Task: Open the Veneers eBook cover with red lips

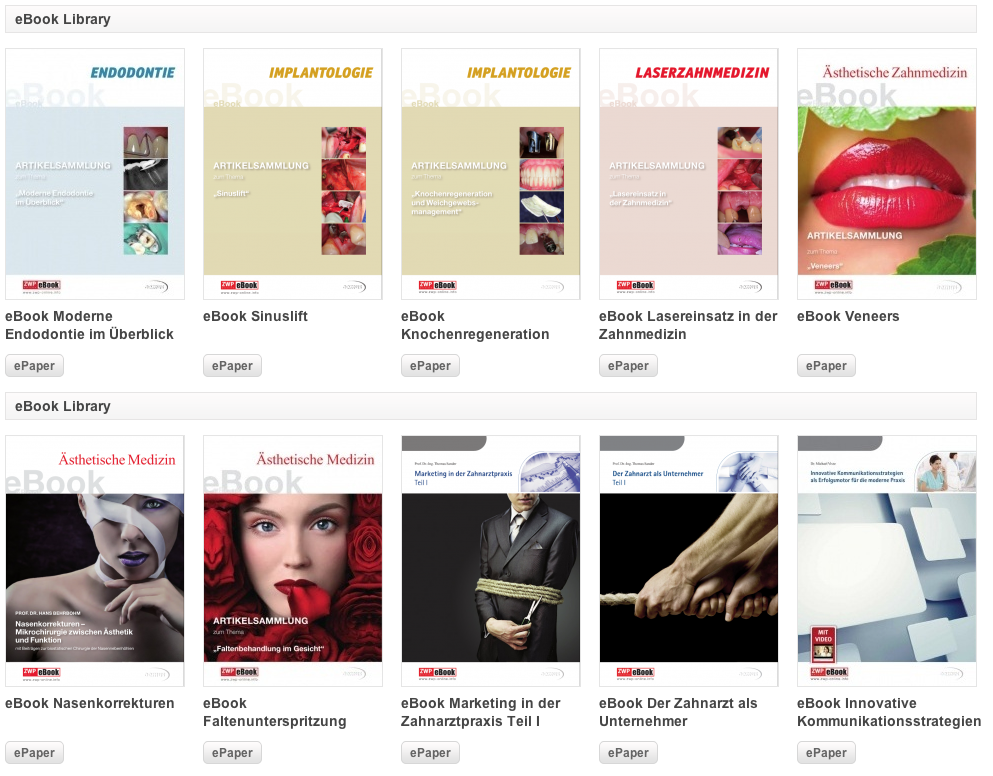Action: (x=887, y=174)
